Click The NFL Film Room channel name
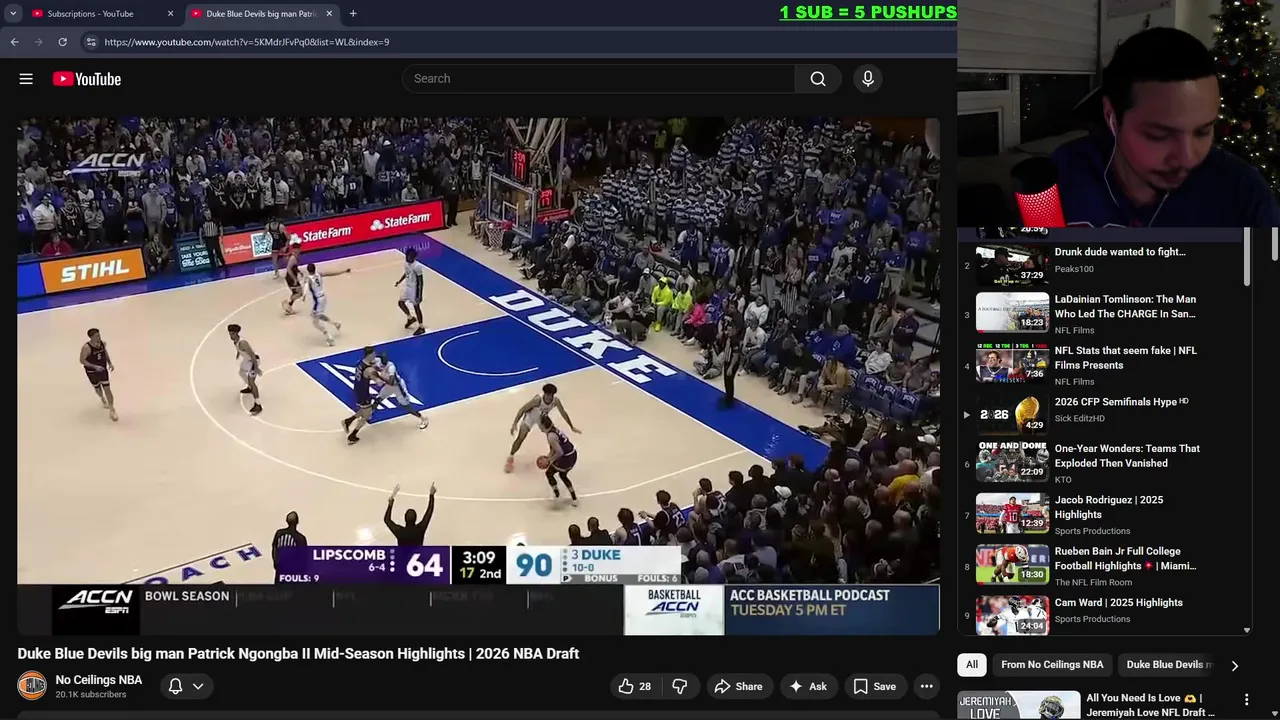Image resolution: width=1280 pixels, height=720 pixels. click(x=1094, y=583)
